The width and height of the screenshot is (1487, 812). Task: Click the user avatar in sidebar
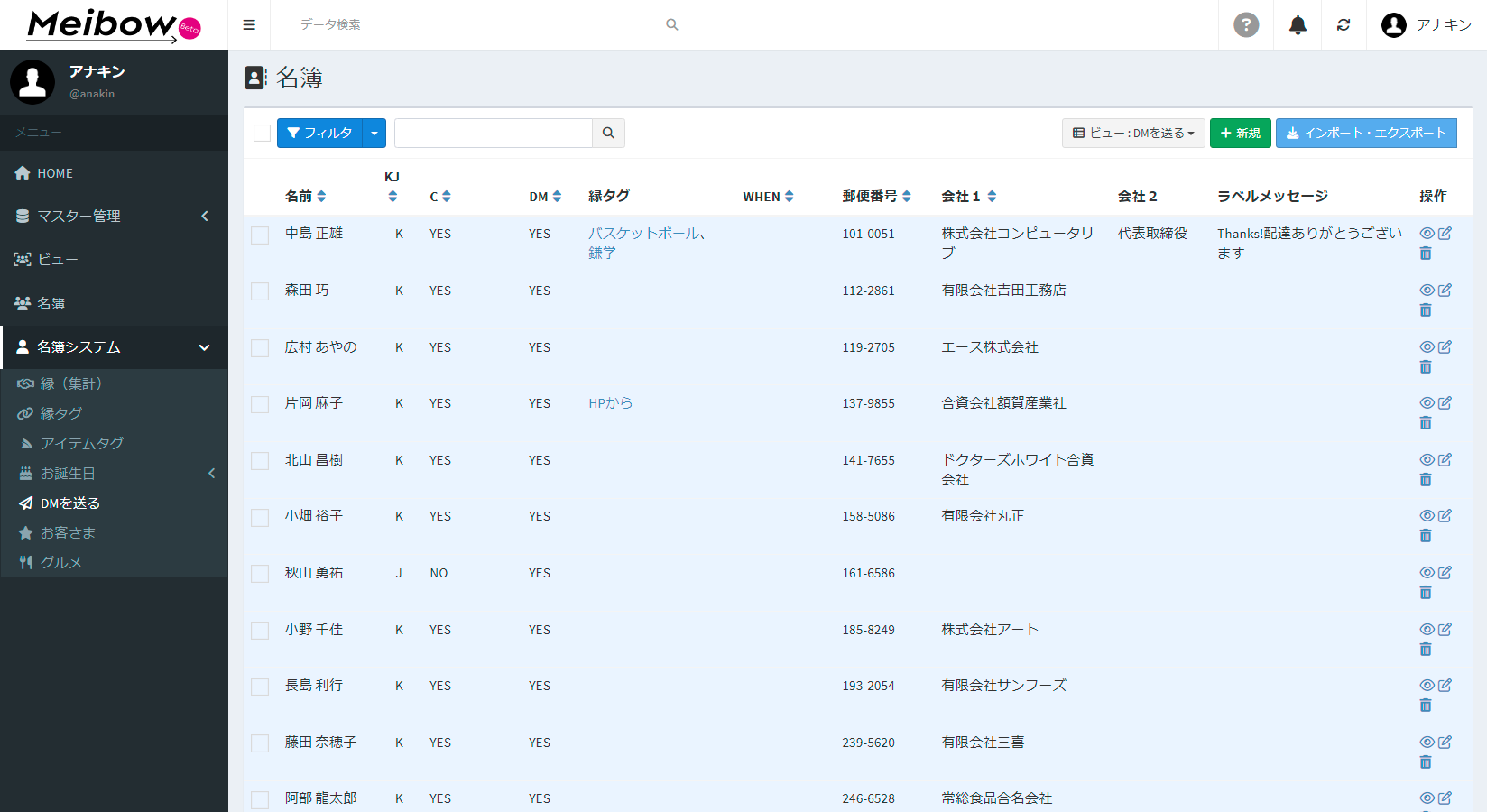(32, 82)
